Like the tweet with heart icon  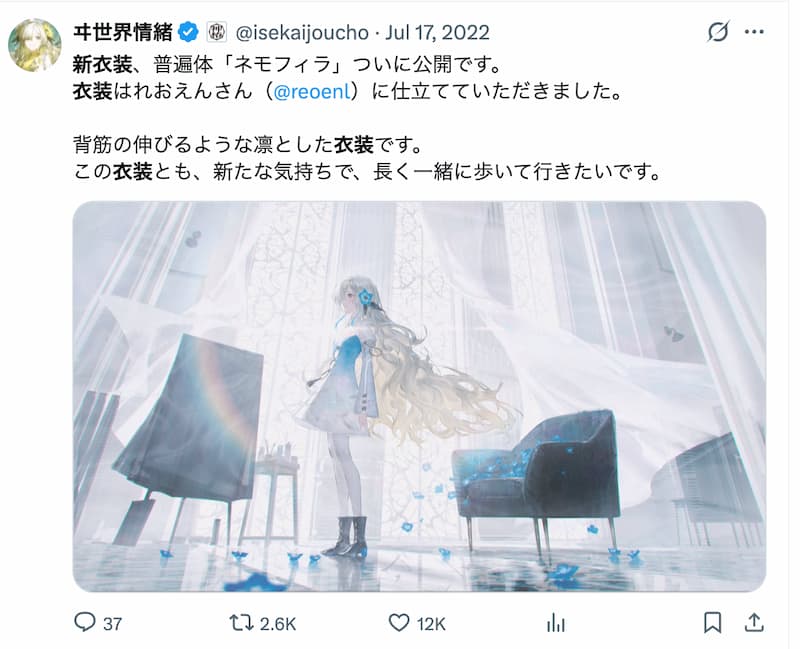pos(399,623)
